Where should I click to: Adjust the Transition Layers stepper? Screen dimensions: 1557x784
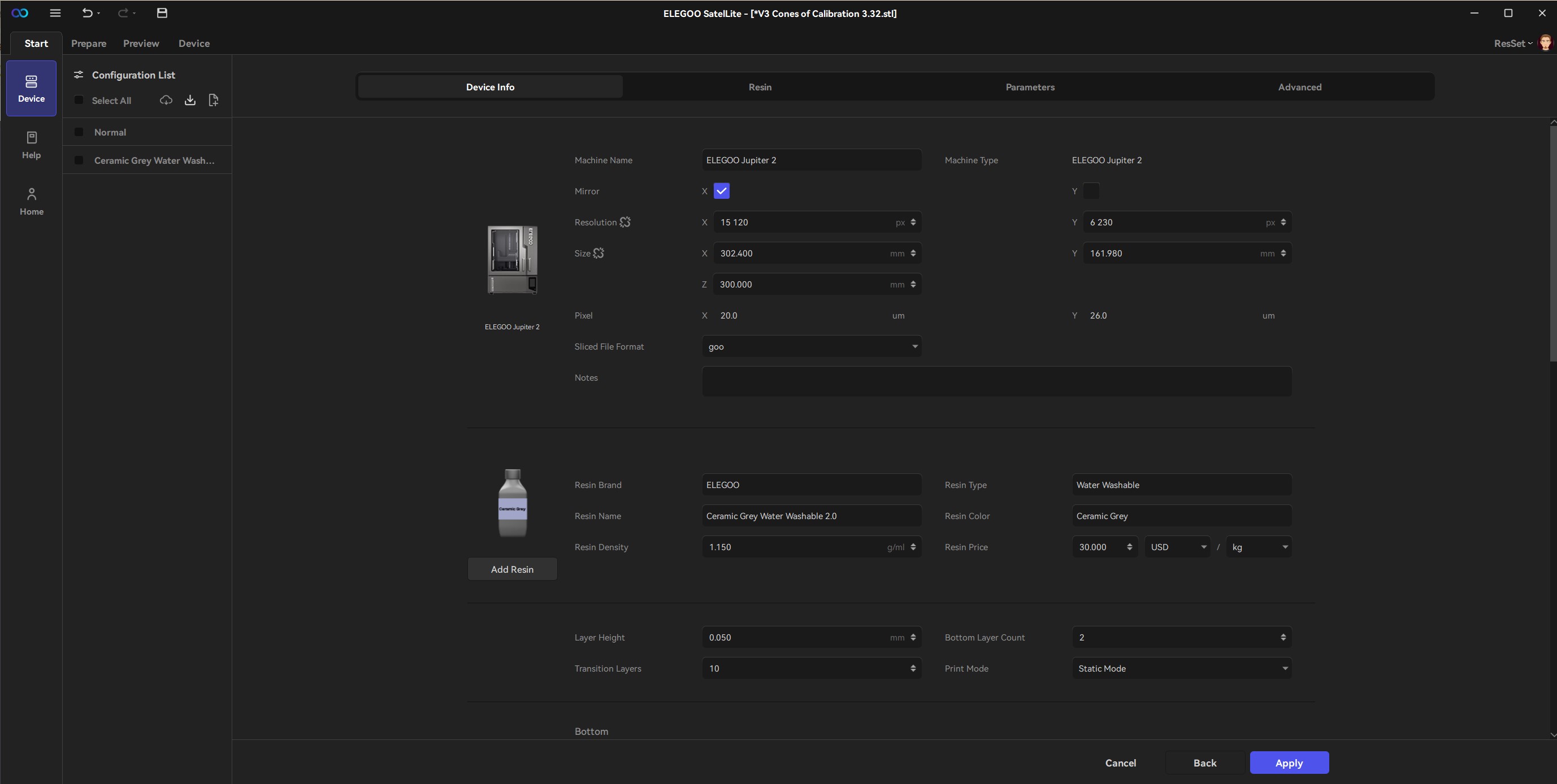pyautogui.click(x=913, y=669)
